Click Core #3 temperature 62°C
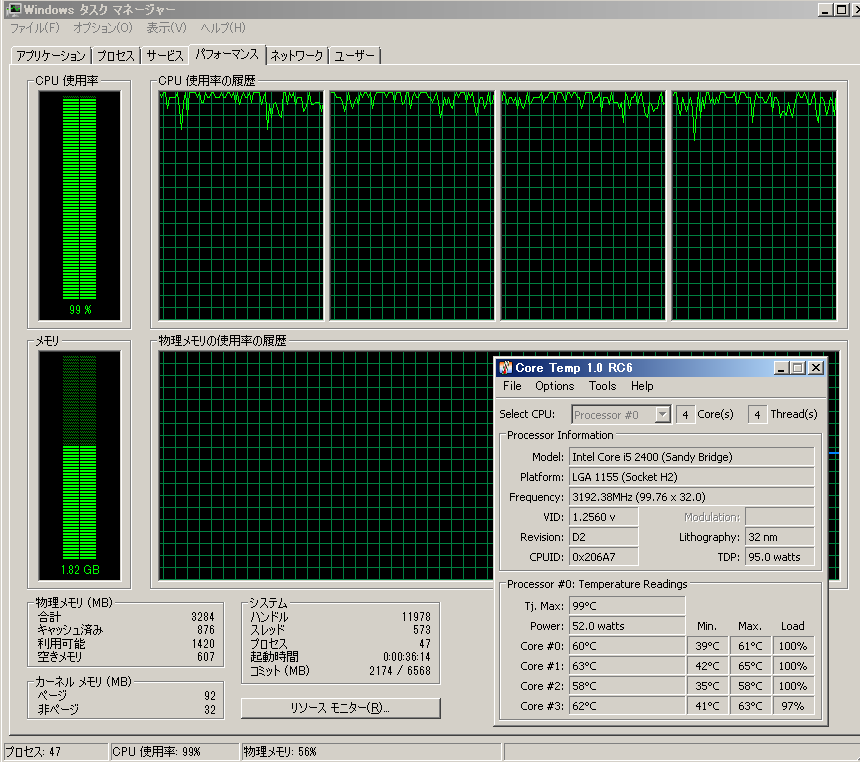Image resolution: width=860 pixels, height=762 pixels. (627, 706)
